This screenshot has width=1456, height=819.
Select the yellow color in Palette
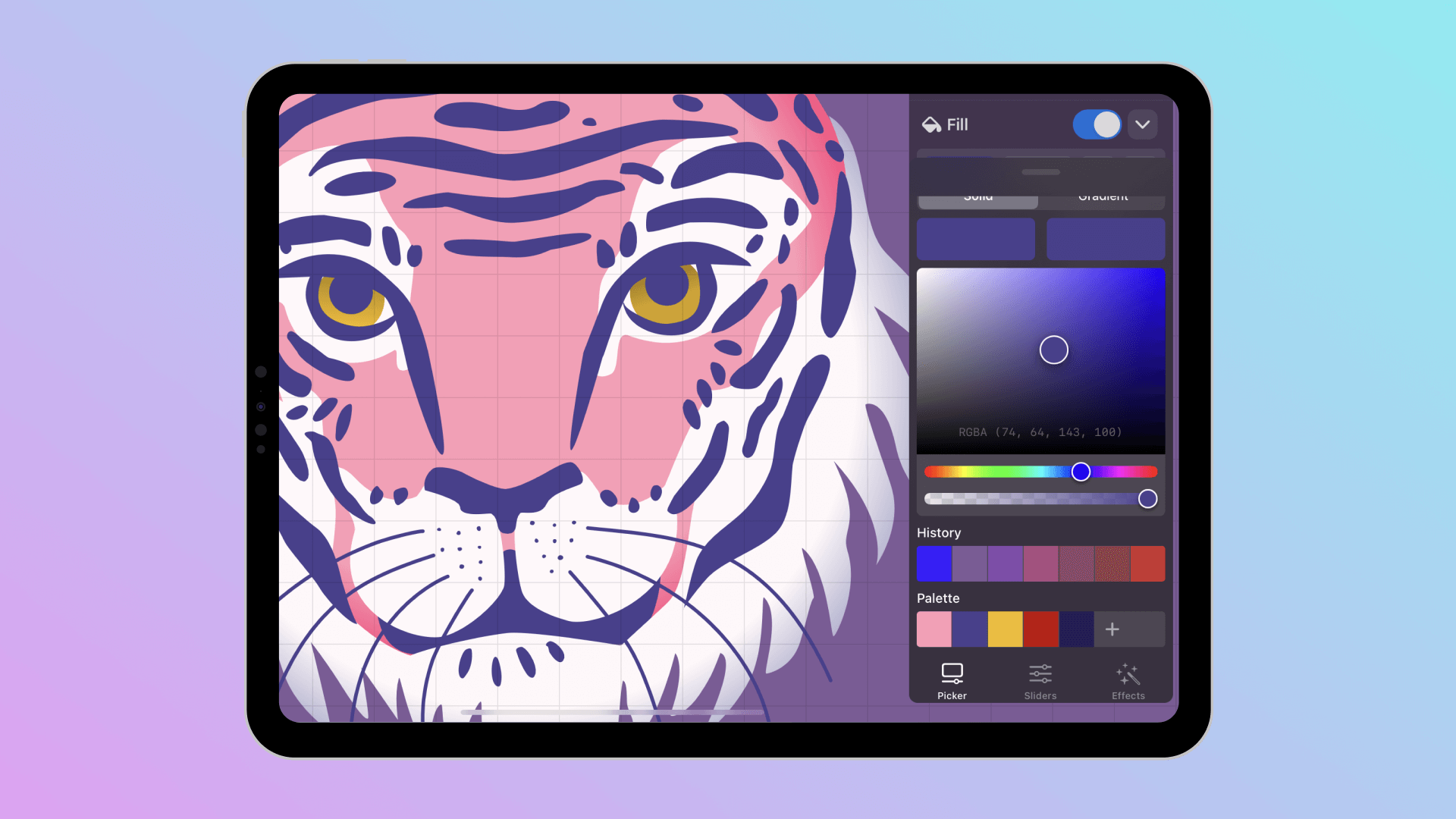[x=1005, y=629]
